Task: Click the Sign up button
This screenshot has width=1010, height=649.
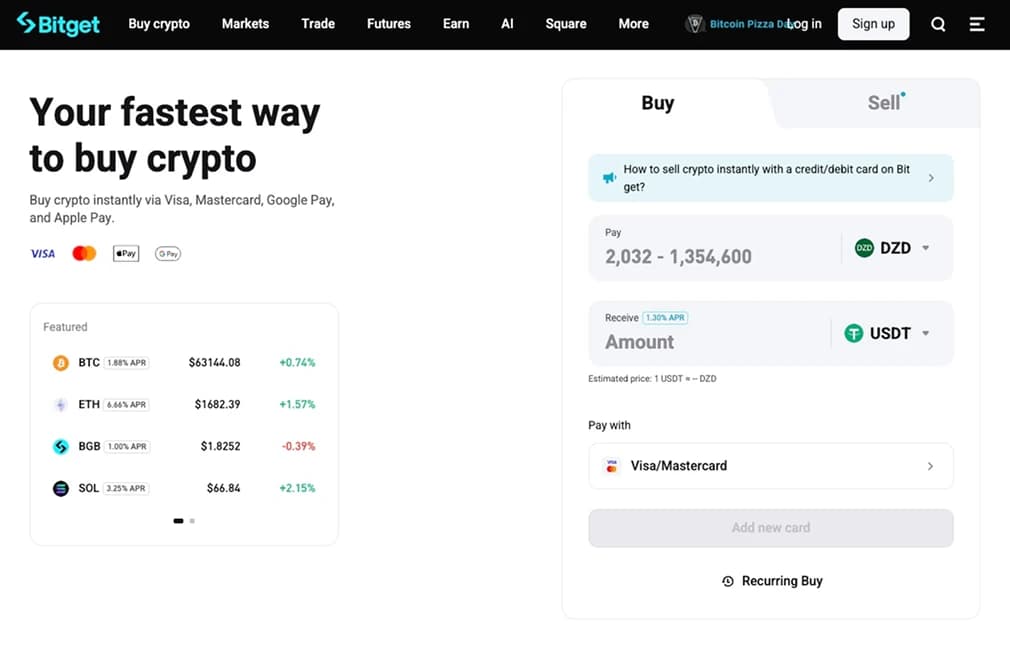Action: [873, 24]
